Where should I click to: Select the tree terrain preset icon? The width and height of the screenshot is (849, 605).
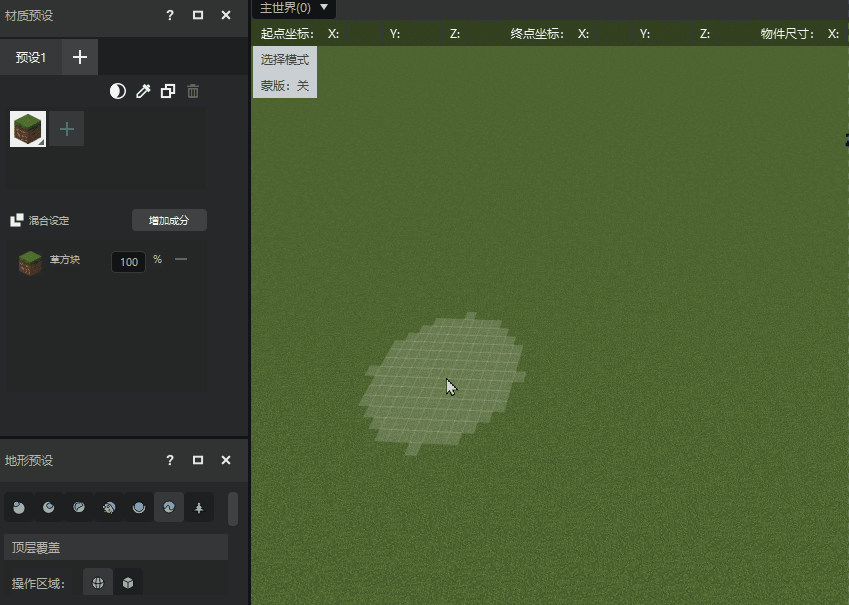point(199,508)
